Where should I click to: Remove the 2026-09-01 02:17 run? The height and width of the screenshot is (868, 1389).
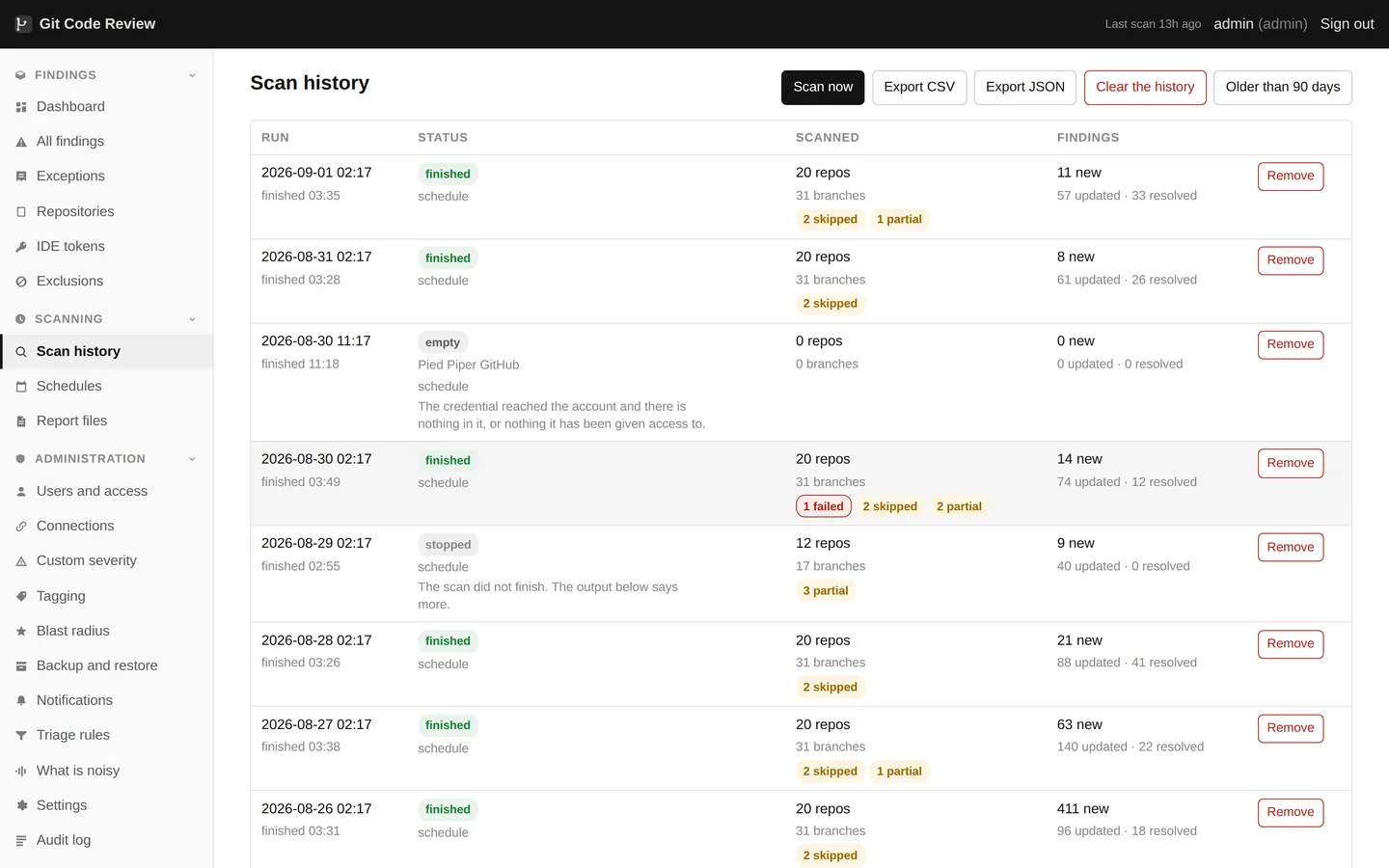1291,176
